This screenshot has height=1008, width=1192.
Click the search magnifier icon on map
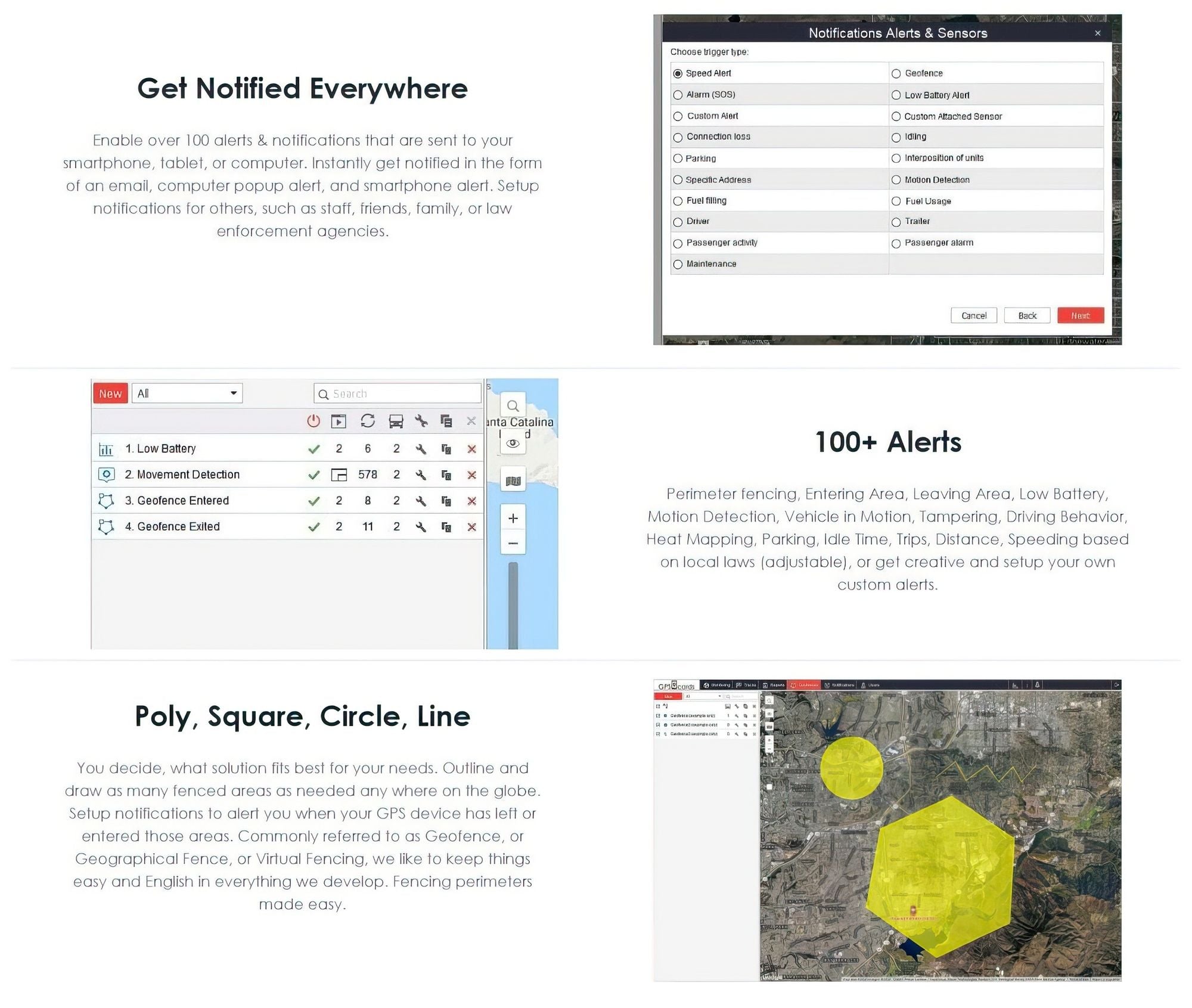(x=513, y=405)
